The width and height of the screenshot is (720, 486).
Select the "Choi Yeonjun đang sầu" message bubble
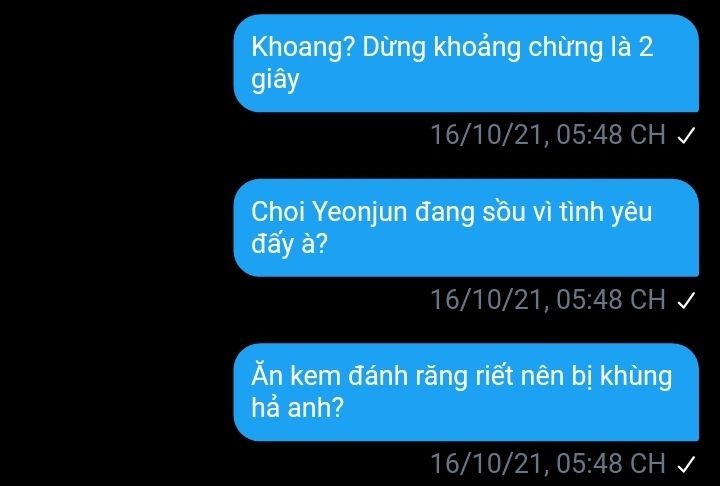tap(466, 228)
